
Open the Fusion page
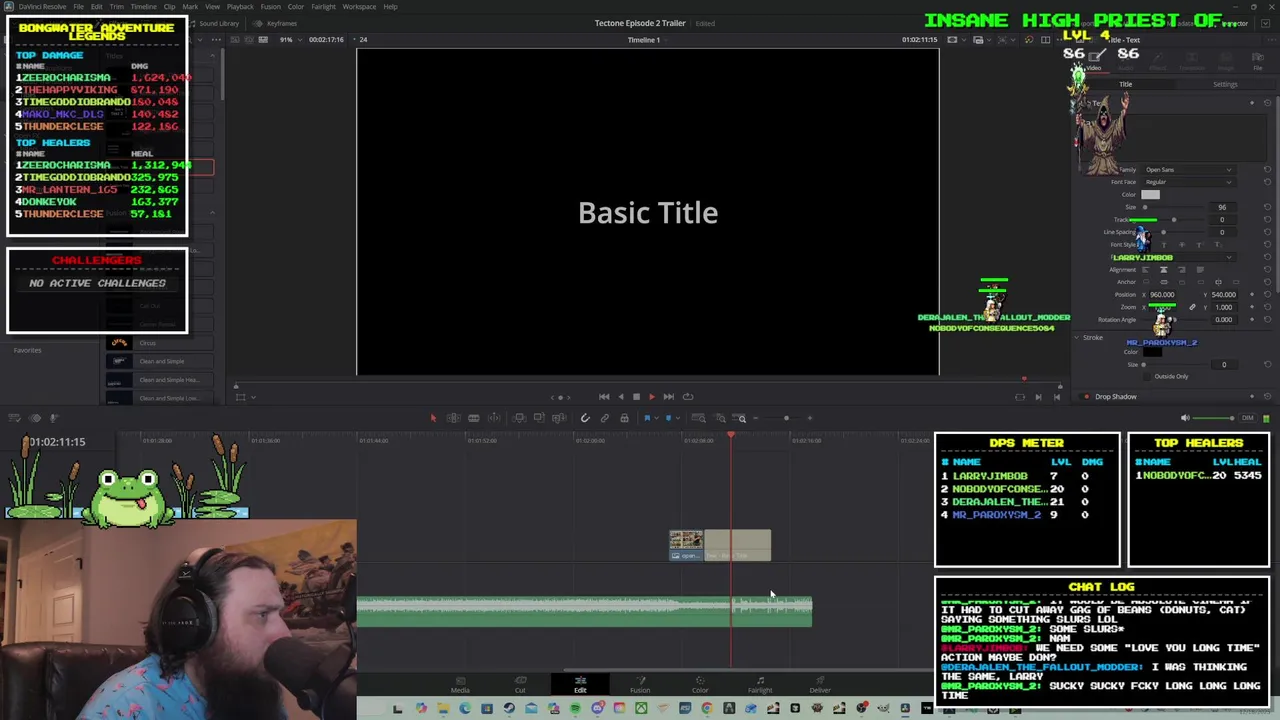(640, 685)
